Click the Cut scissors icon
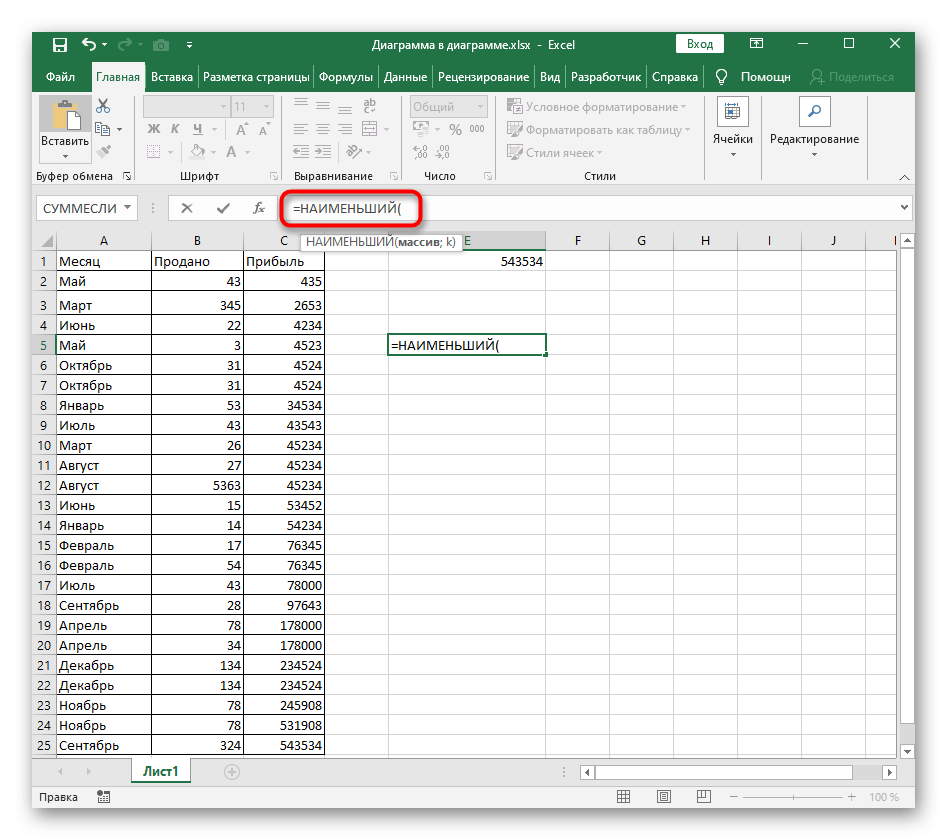 coord(103,106)
